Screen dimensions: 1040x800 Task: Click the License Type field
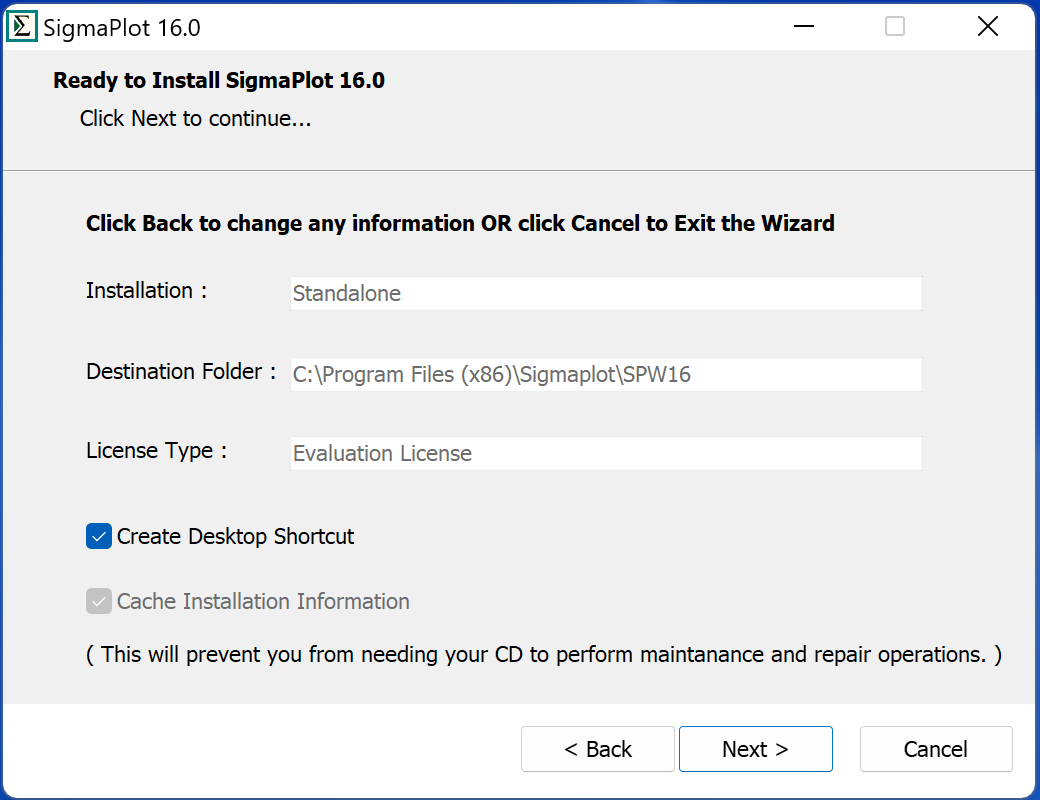pos(606,453)
